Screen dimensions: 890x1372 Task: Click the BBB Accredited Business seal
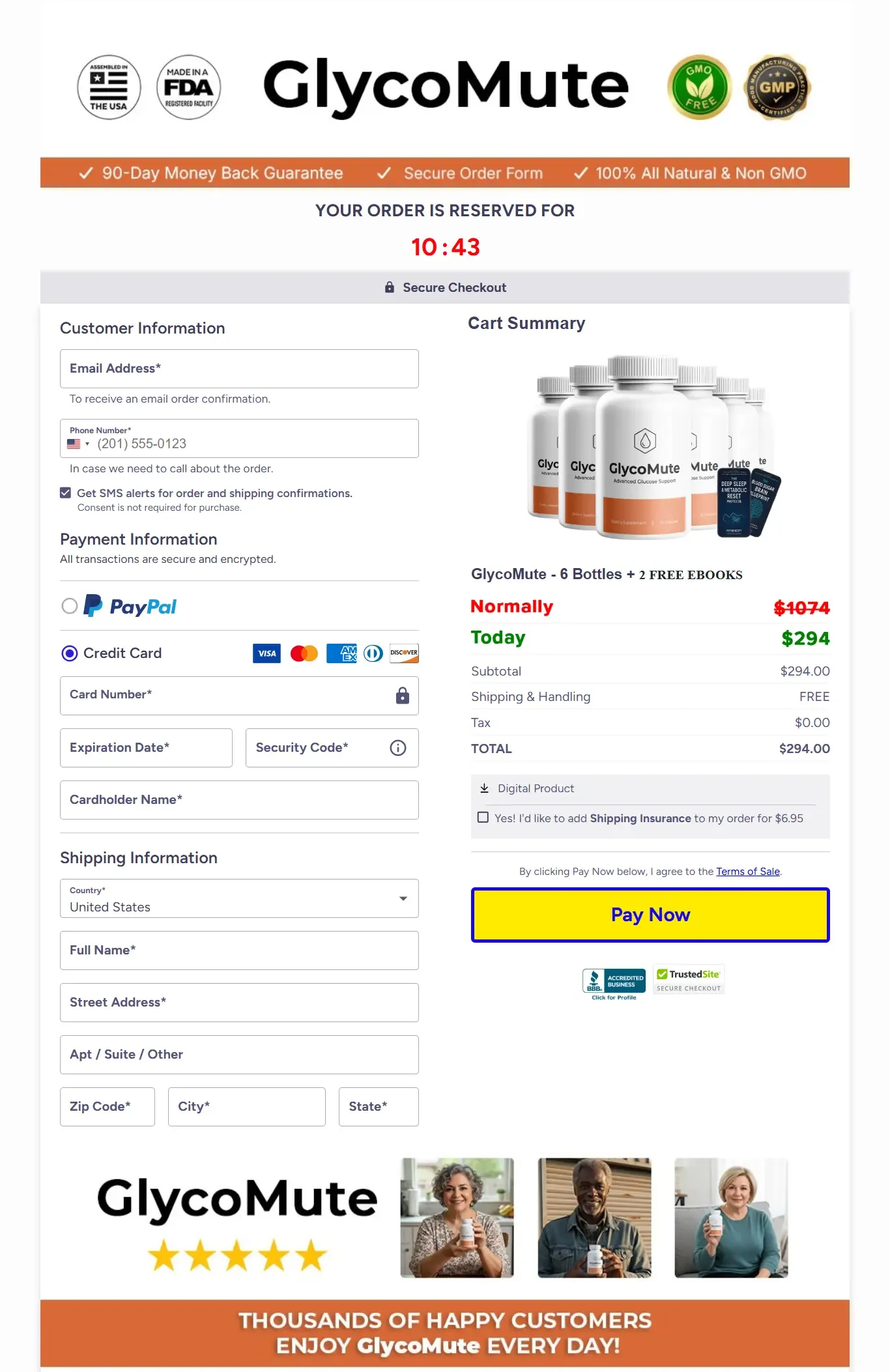point(613,980)
